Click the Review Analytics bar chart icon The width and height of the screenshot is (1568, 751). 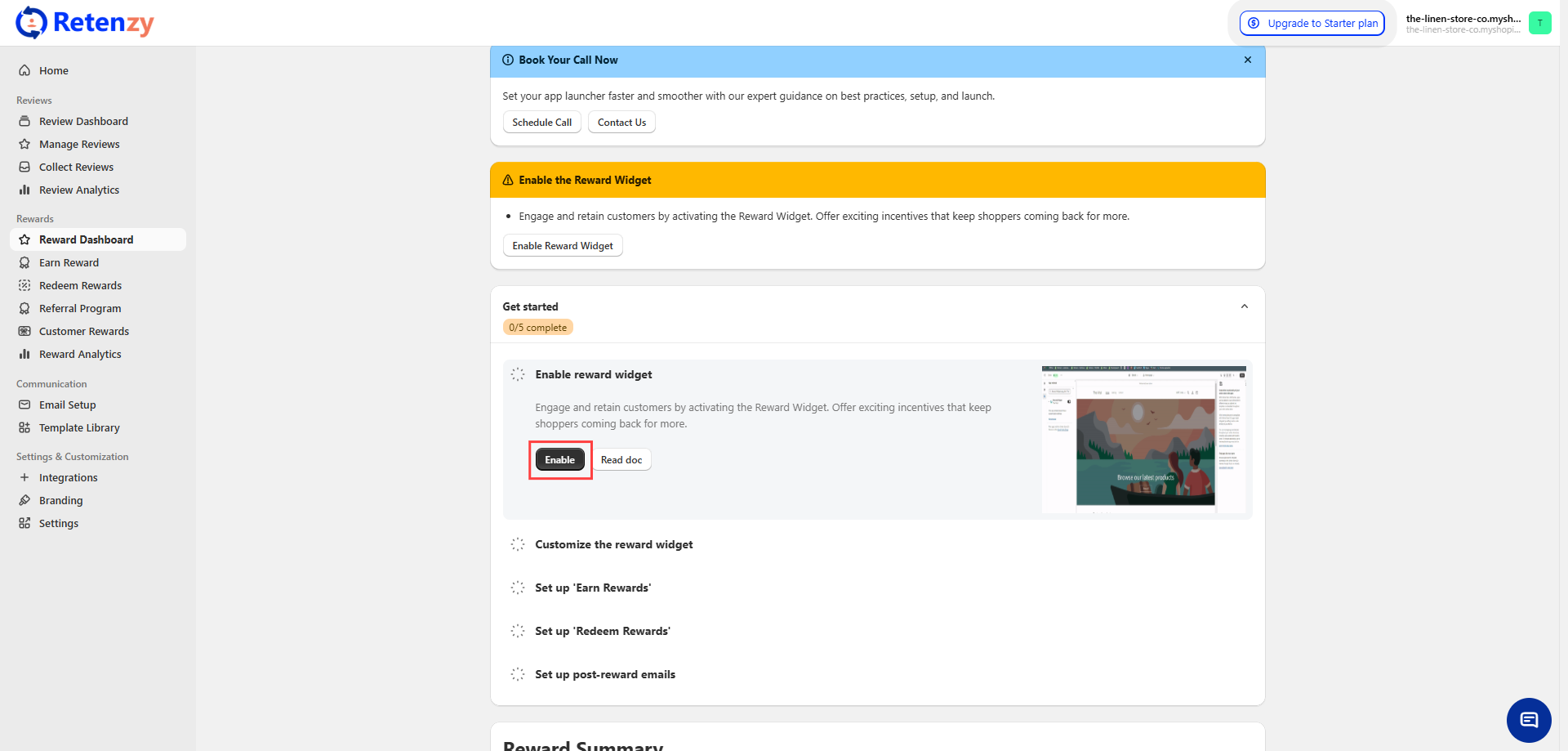(x=24, y=190)
